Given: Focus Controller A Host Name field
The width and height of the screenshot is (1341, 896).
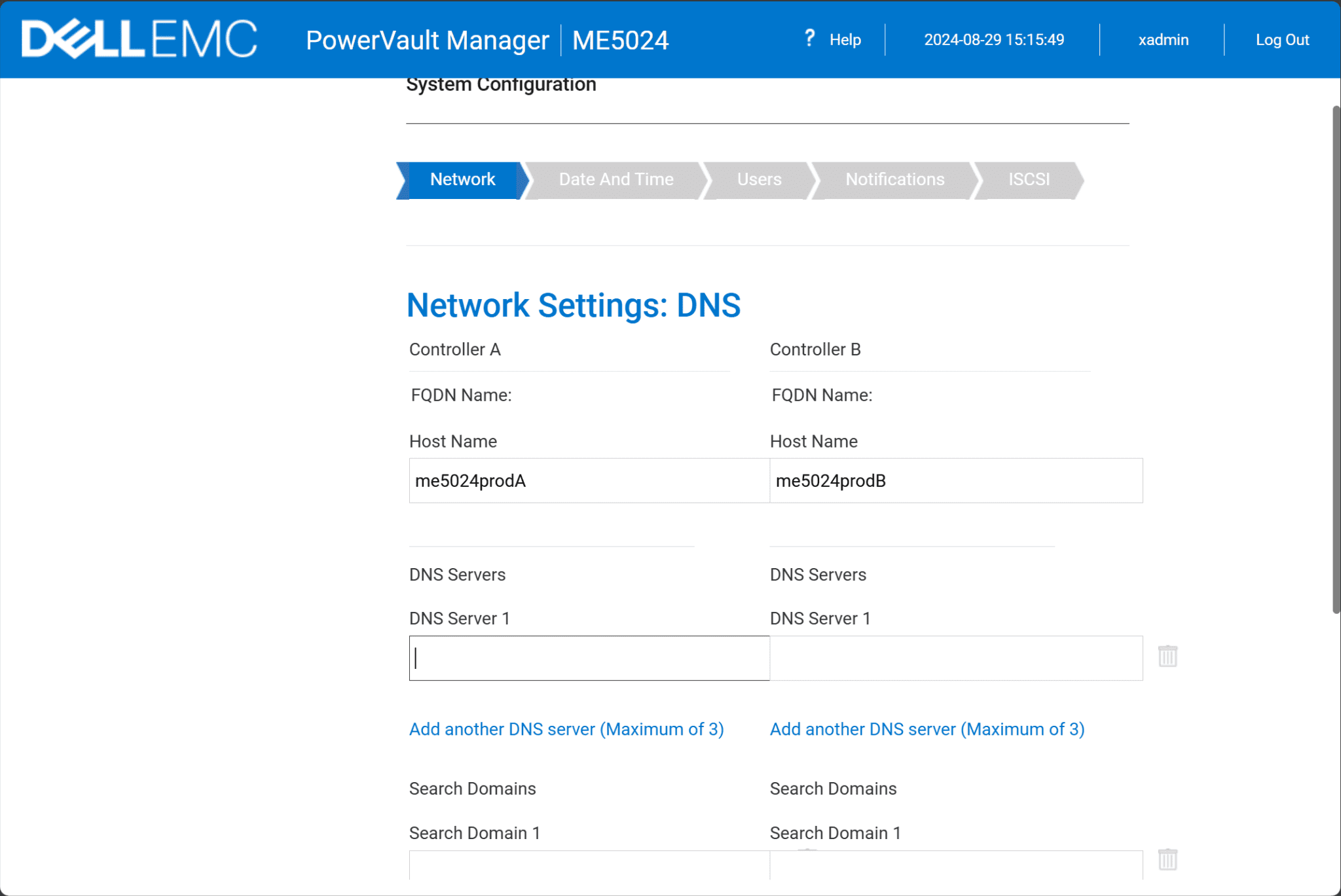Looking at the screenshot, I should point(589,481).
